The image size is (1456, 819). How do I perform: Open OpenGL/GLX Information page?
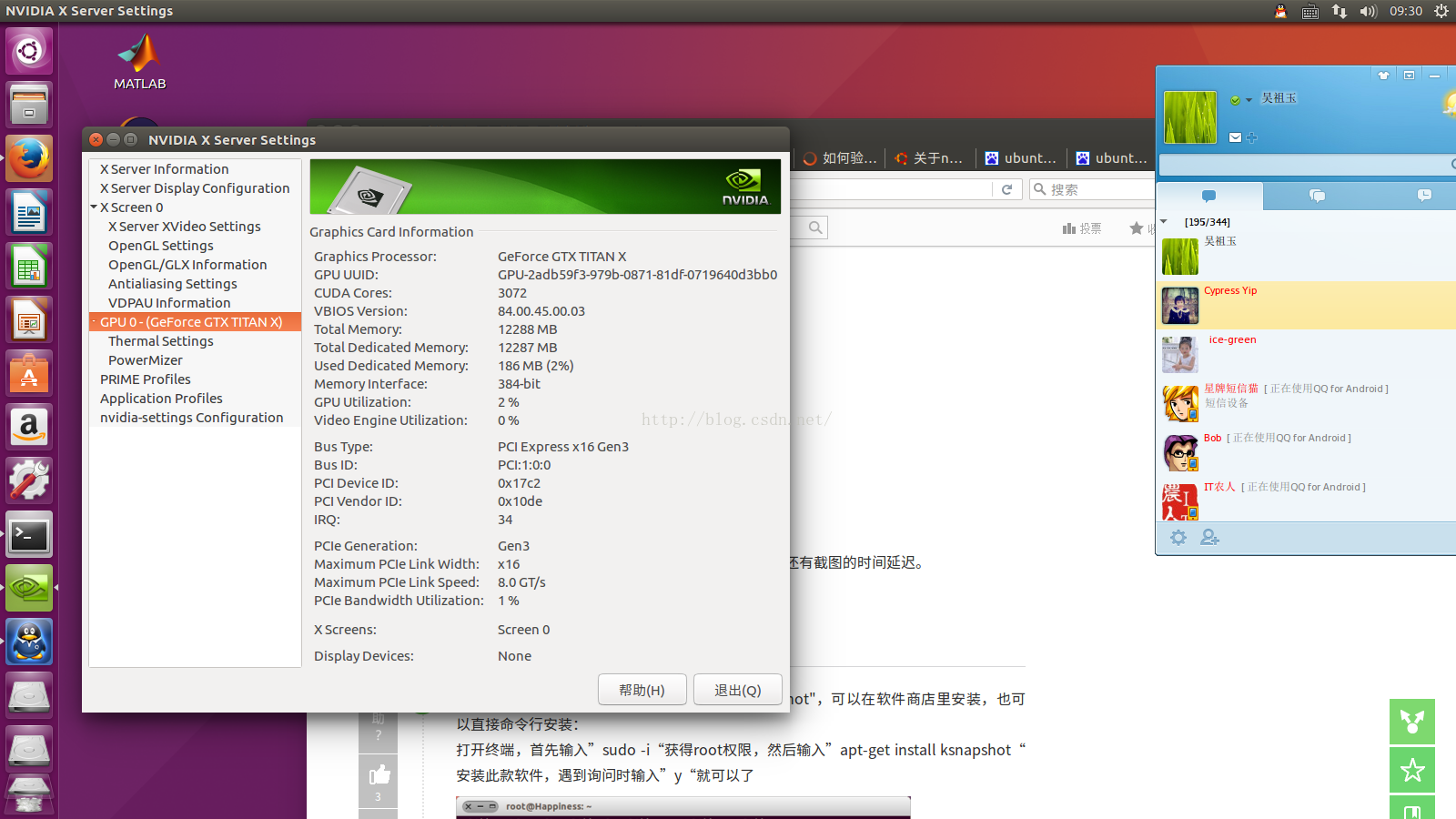click(x=187, y=265)
